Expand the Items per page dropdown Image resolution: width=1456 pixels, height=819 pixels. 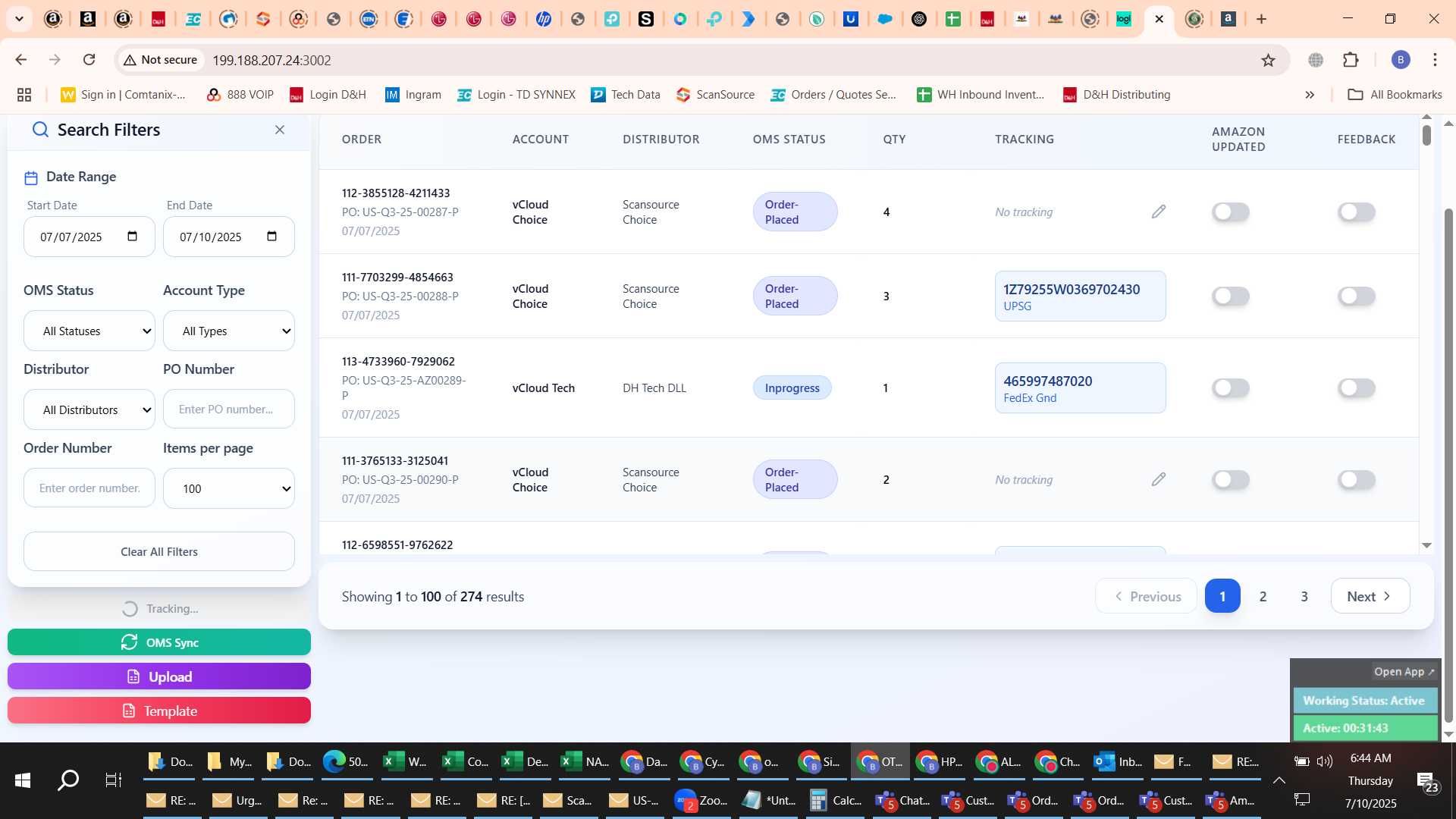[x=229, y=488]
